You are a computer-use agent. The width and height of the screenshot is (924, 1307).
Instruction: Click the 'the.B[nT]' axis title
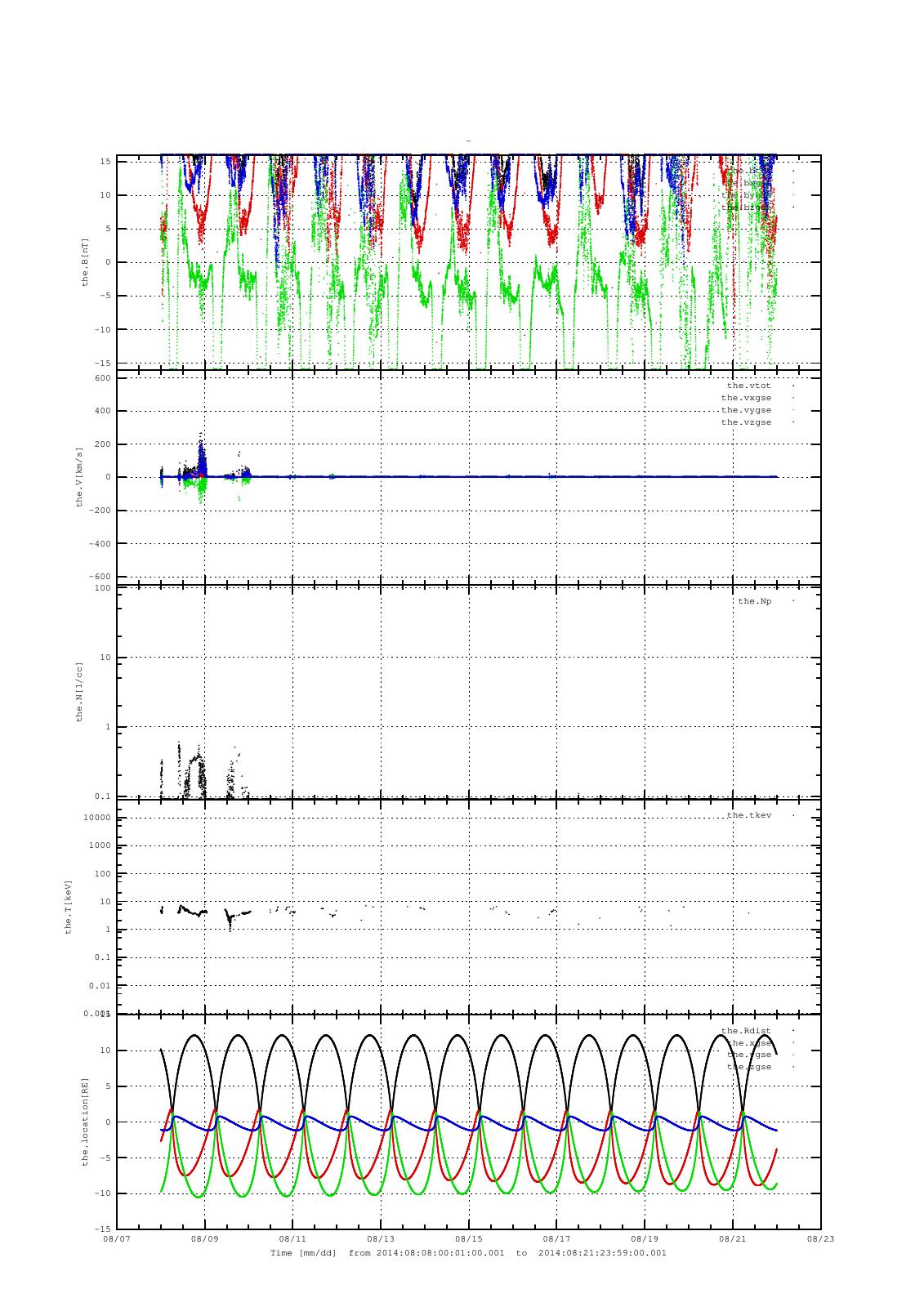coord(84,261)
